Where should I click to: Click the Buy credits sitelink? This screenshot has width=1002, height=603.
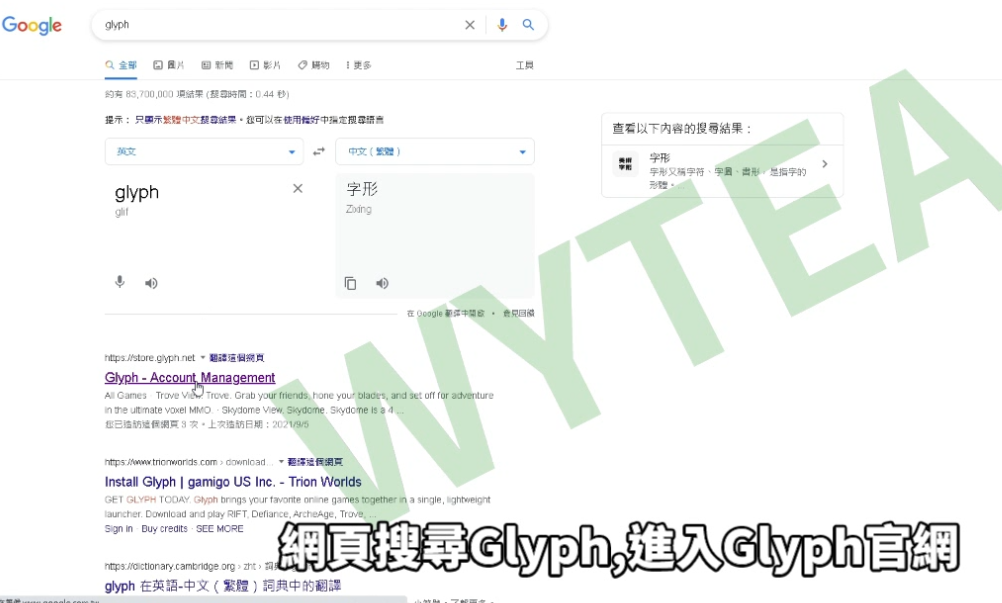(164, 529)
